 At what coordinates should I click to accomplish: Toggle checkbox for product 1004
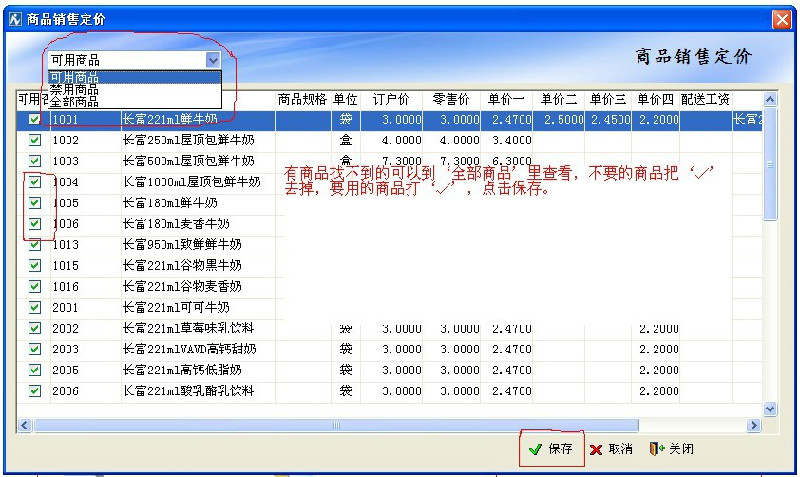[x=34, y=182]
